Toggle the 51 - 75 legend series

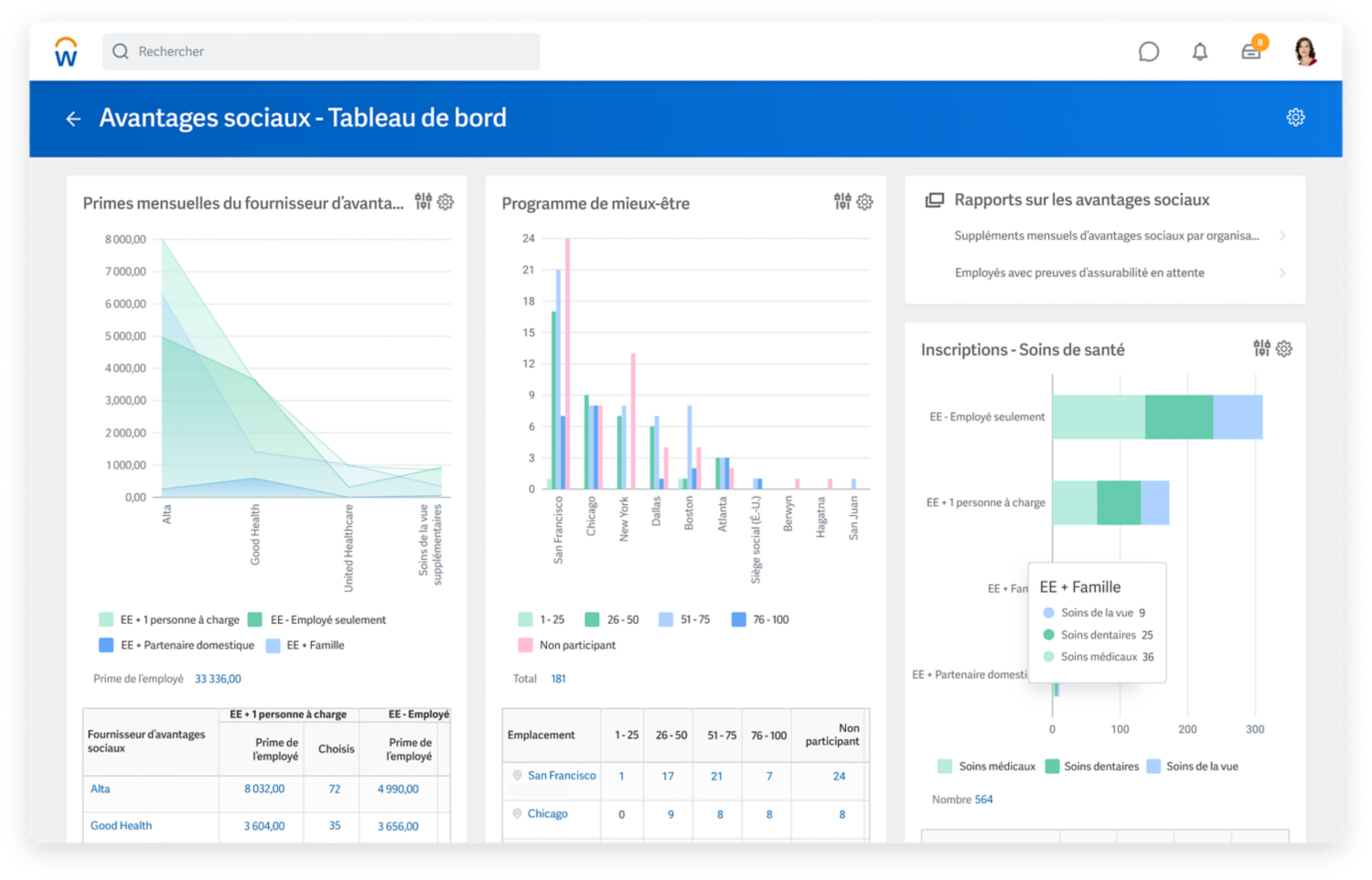tap(684, 619)
